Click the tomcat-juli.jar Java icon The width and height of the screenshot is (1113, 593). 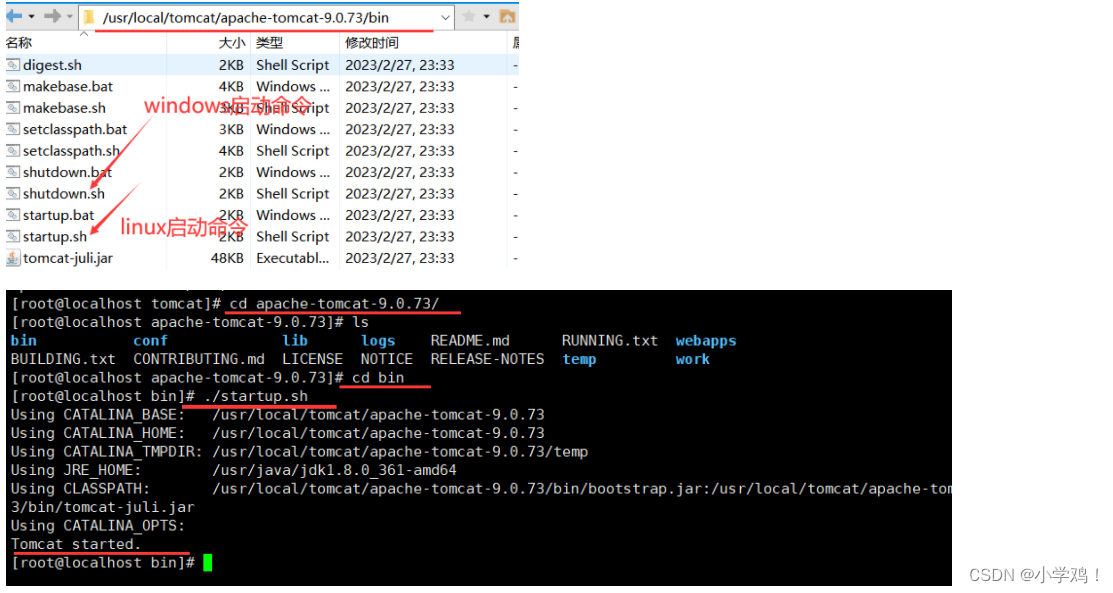[13, 258]
